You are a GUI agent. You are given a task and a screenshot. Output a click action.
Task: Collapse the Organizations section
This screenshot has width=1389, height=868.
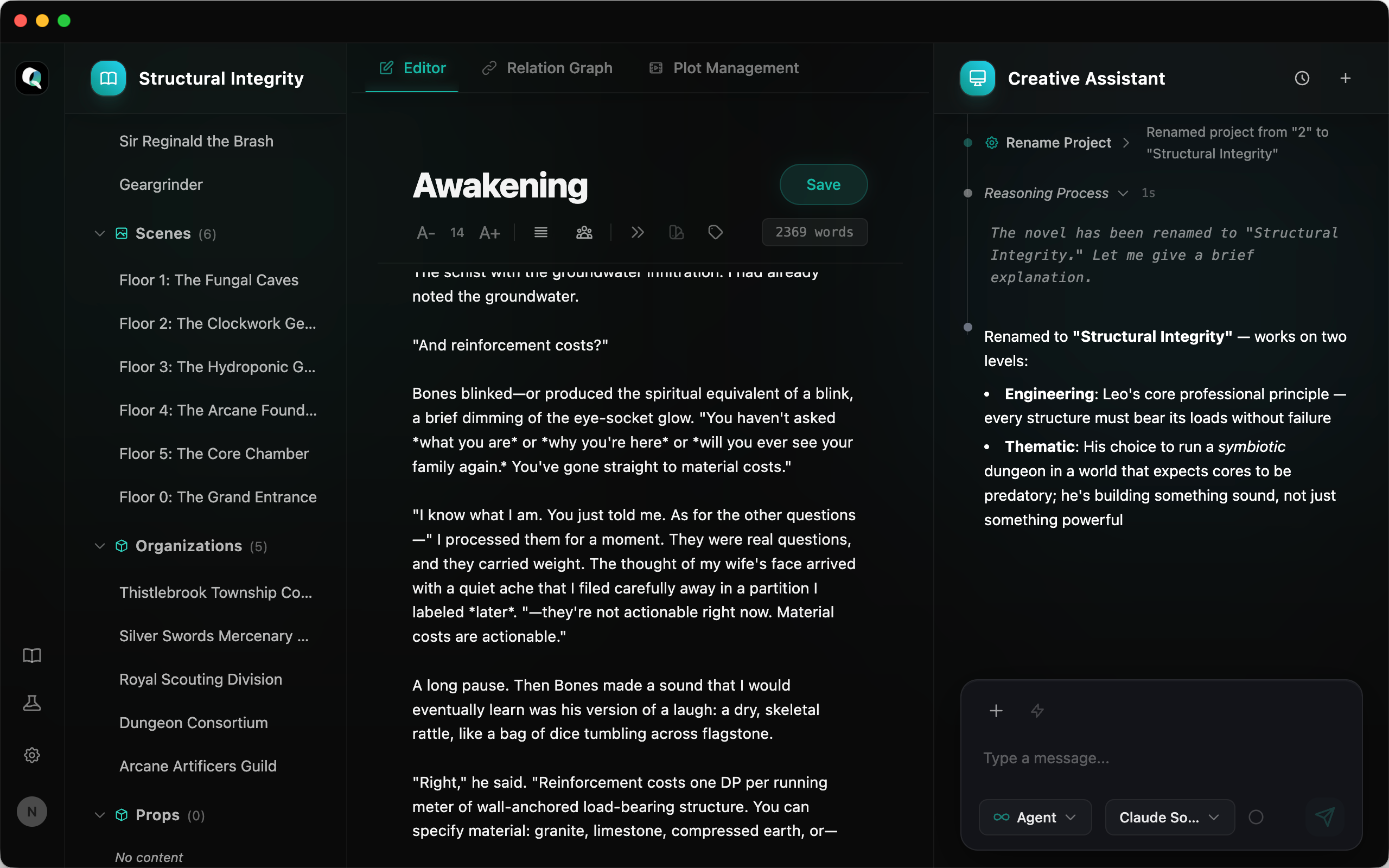coord(100,546)
